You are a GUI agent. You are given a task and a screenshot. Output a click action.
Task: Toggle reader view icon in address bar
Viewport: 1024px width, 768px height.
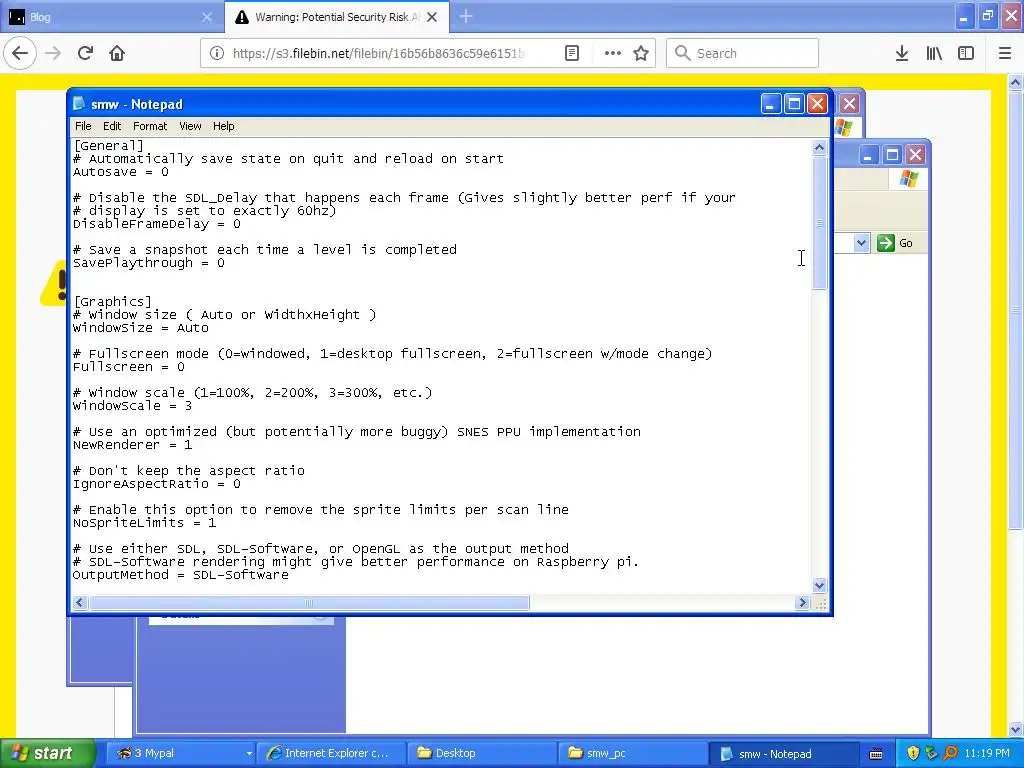tap(571, 54)
